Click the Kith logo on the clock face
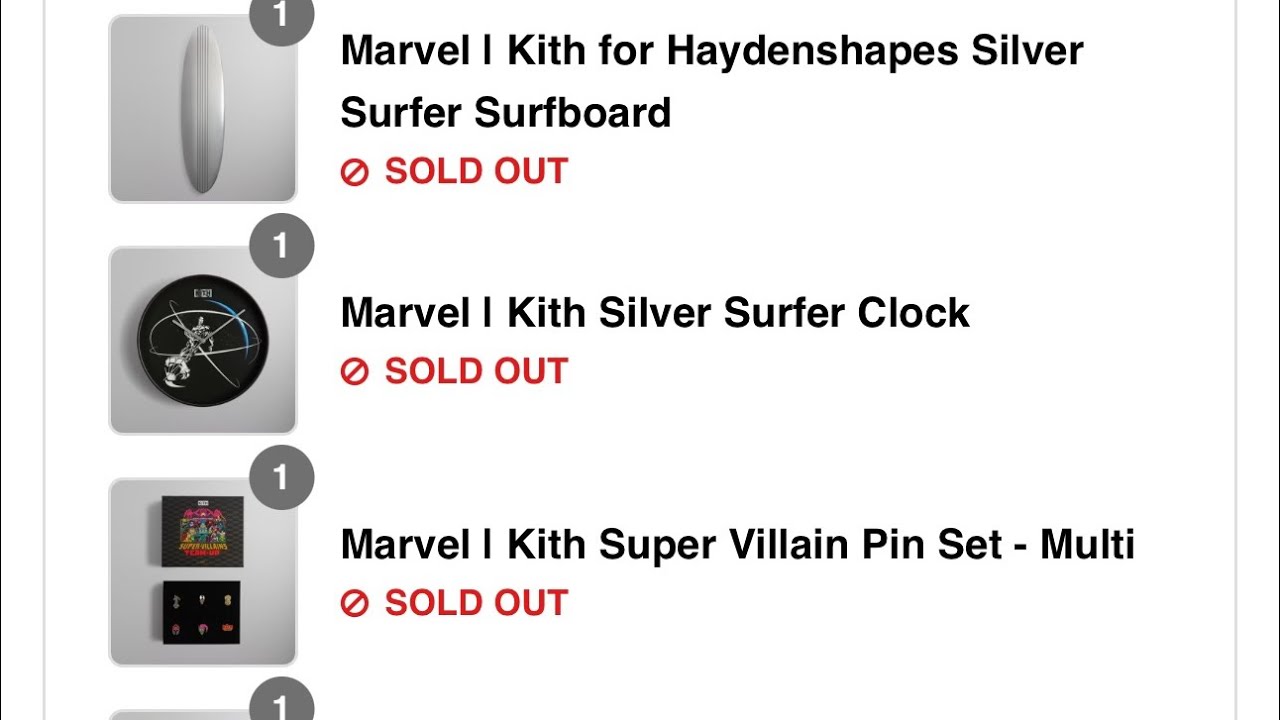The image size is (1280, 720). tap(203, 292)
